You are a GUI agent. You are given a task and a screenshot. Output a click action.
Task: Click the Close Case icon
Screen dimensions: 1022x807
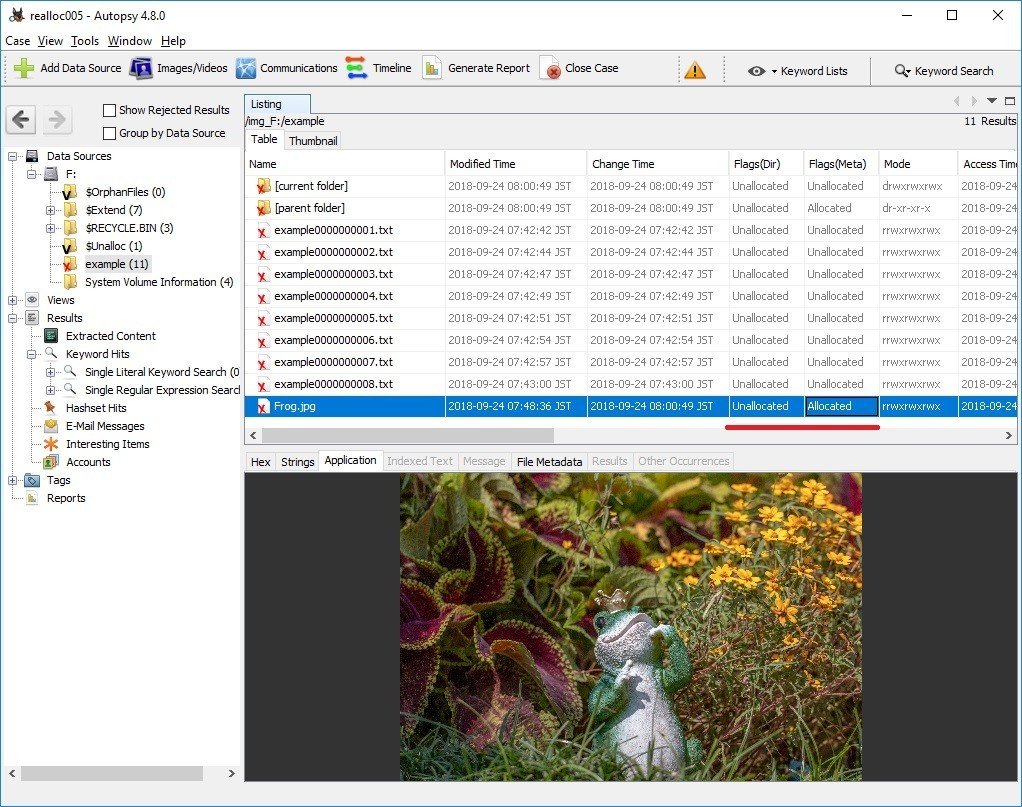[551, 69]
